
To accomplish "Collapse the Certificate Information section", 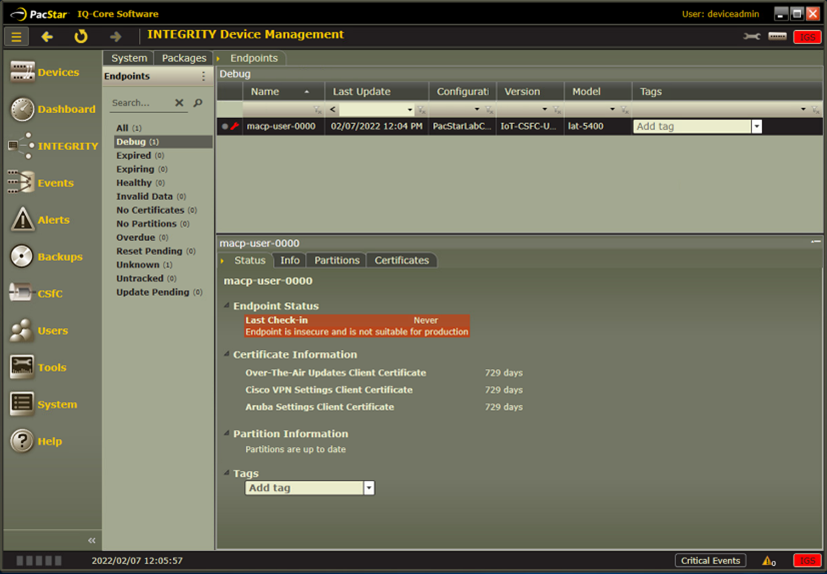I will pos(226,355).
